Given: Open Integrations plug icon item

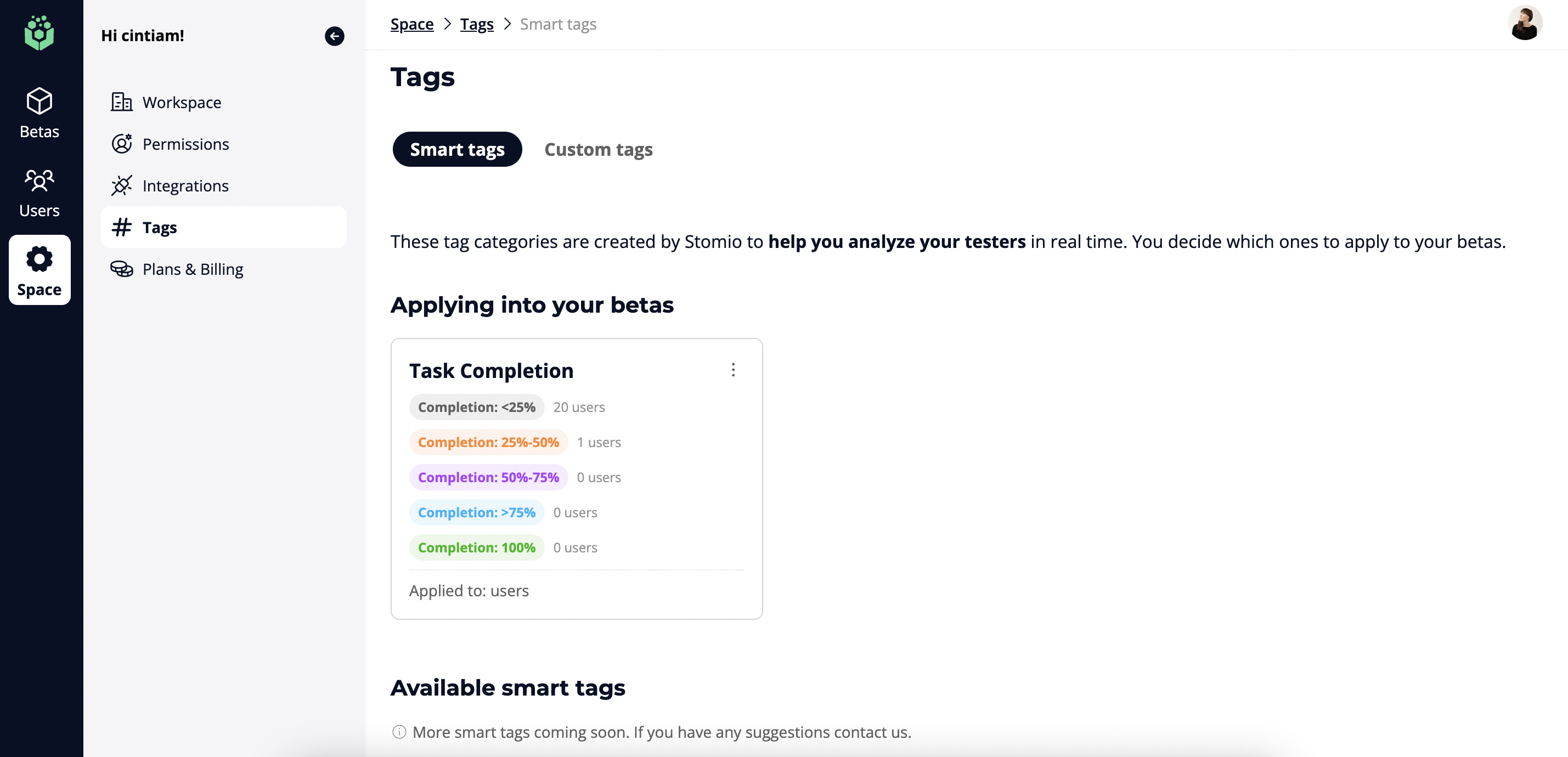Looking at the screenshot, I should (121, 185).
